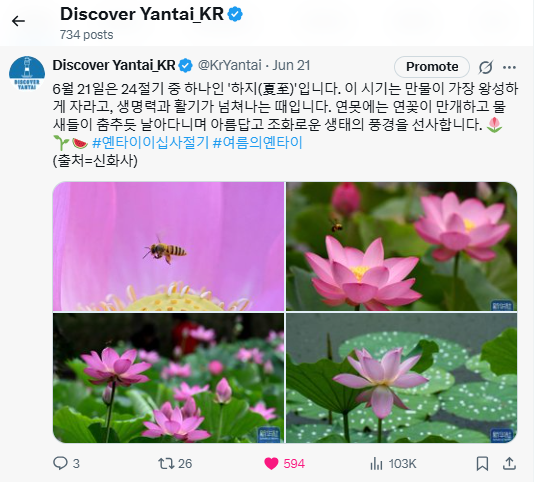
Task: Open the @KrYantai handle link
Action: coord(229,65)
